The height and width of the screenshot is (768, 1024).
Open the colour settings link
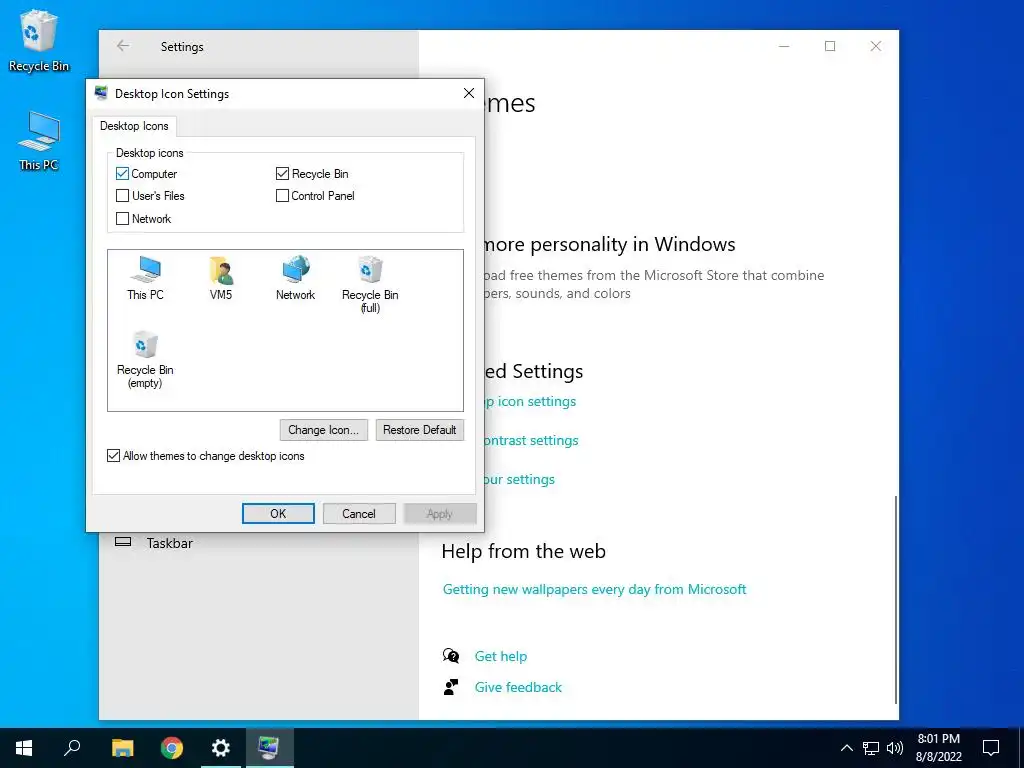(519, 479)
